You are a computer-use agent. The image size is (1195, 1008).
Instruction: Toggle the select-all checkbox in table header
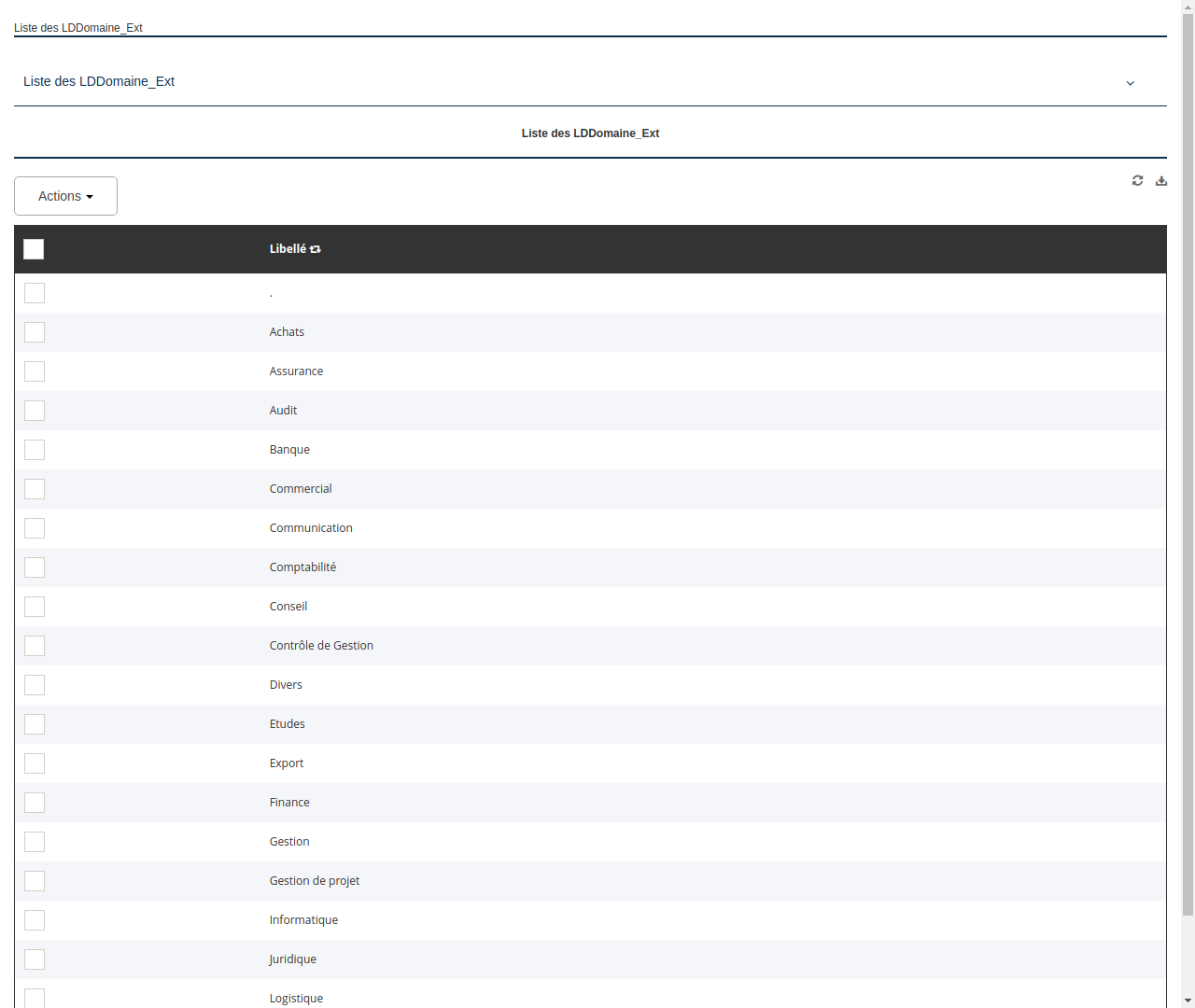click(34, 249)
